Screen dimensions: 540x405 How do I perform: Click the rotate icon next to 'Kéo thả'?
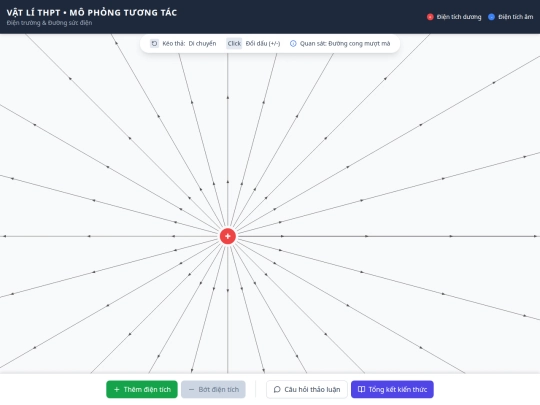pos(154,43)
